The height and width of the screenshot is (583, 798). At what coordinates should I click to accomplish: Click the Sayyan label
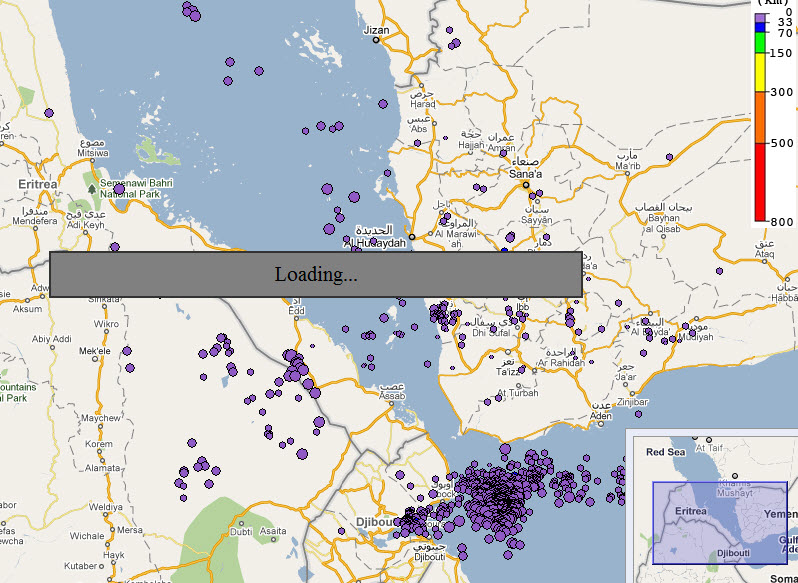[536, 220]
